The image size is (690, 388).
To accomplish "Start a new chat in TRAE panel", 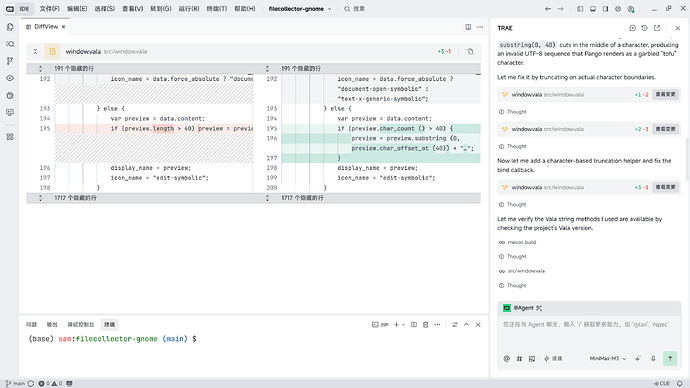I will click(x=632, y=28).
